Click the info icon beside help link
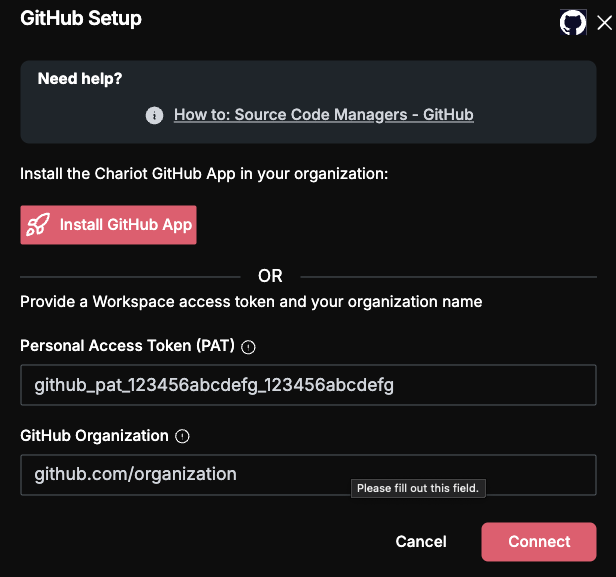Viewport: 616px width, 577px height. coord(154,115)
